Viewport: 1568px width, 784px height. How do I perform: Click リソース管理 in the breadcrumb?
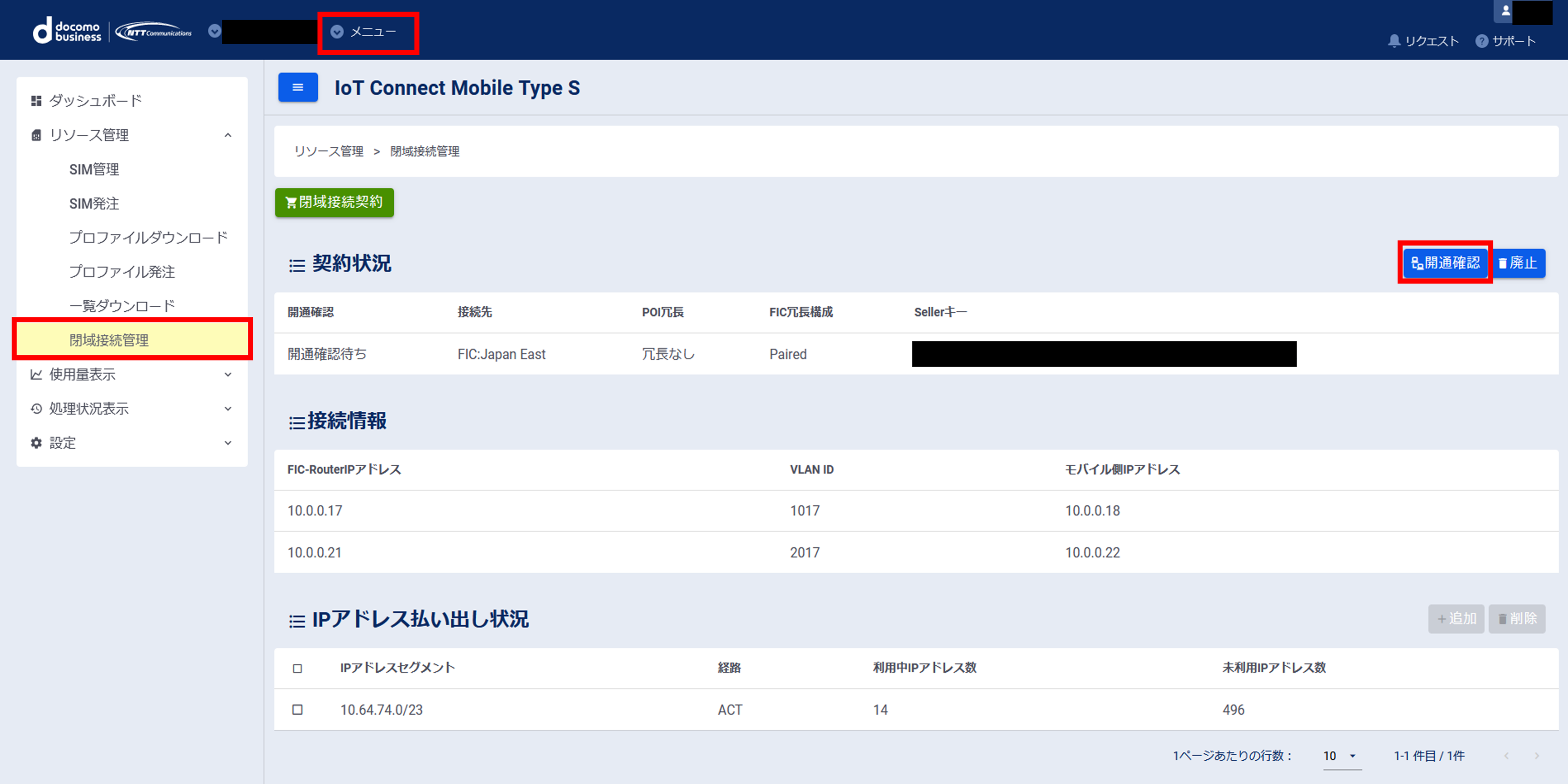329,151
